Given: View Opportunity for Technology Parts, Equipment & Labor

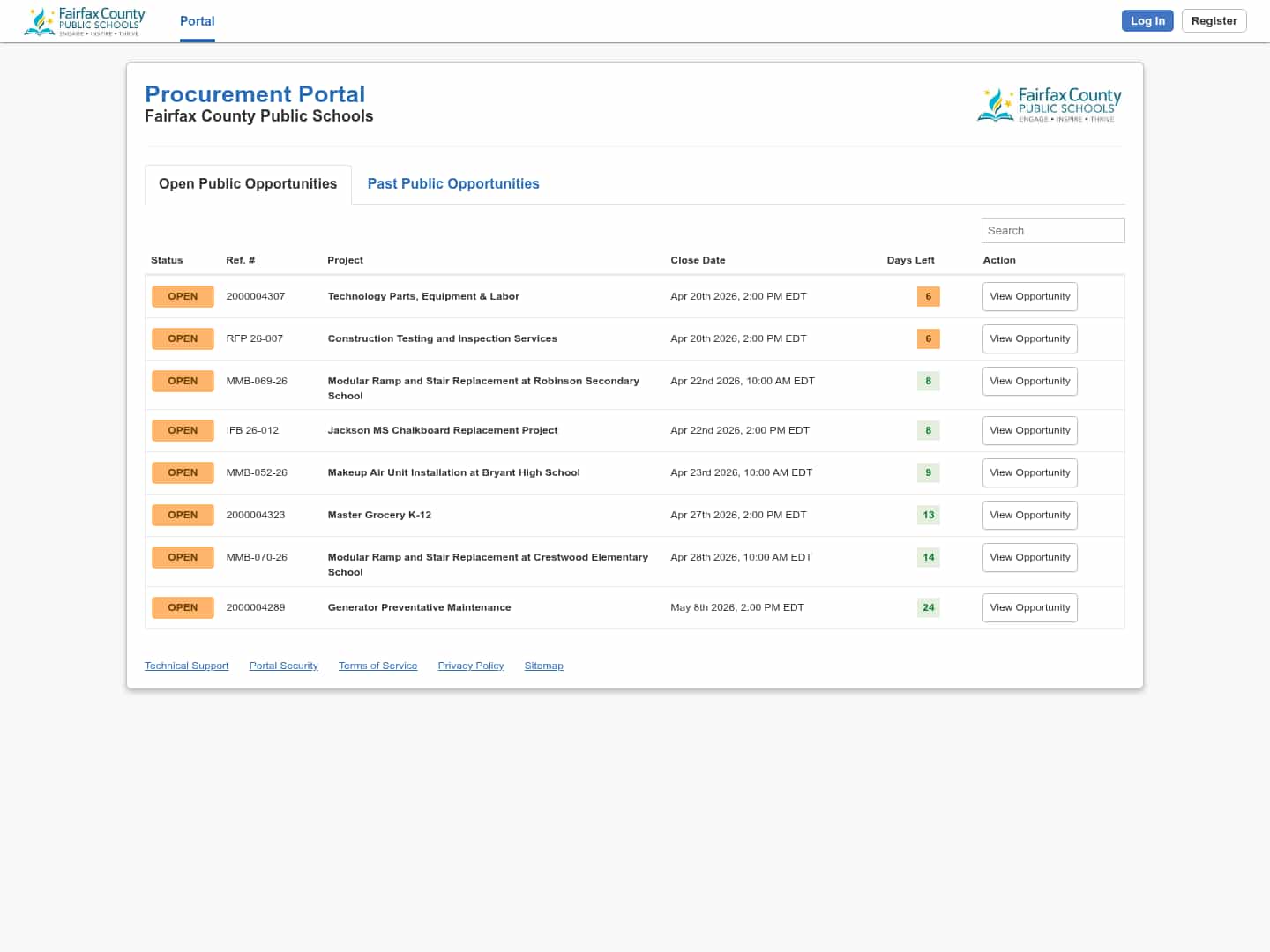Looking at the screenshot, I should click(x=1029, y=297).
